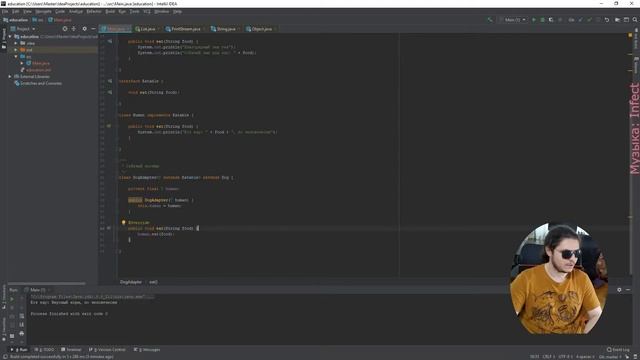The image size is (640, 360).
Task: Click the Search Everywhere magnifier icon
Action: [635, 20]
